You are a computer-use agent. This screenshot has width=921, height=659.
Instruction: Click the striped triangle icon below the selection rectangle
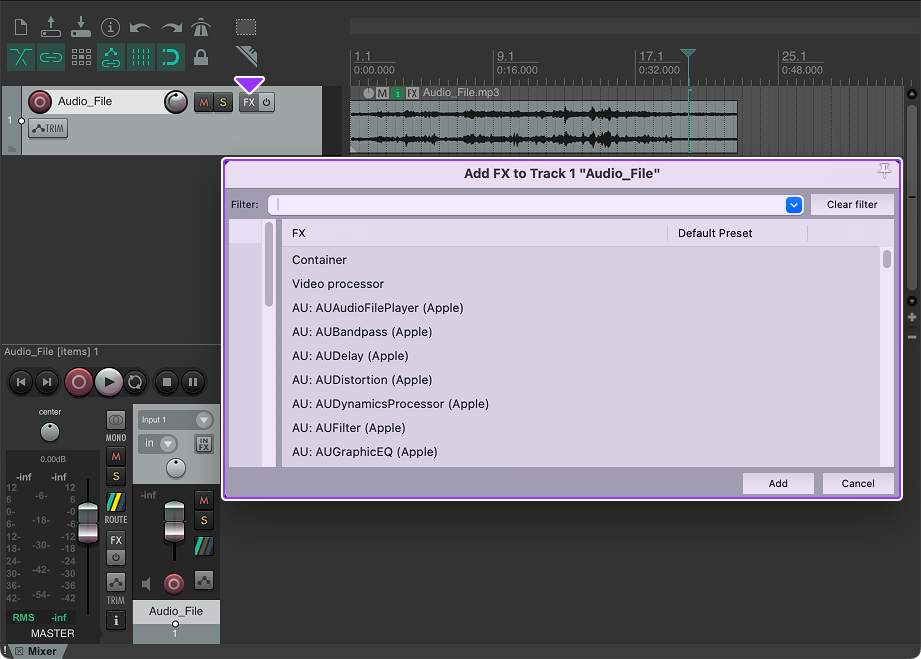pos(247,56)
